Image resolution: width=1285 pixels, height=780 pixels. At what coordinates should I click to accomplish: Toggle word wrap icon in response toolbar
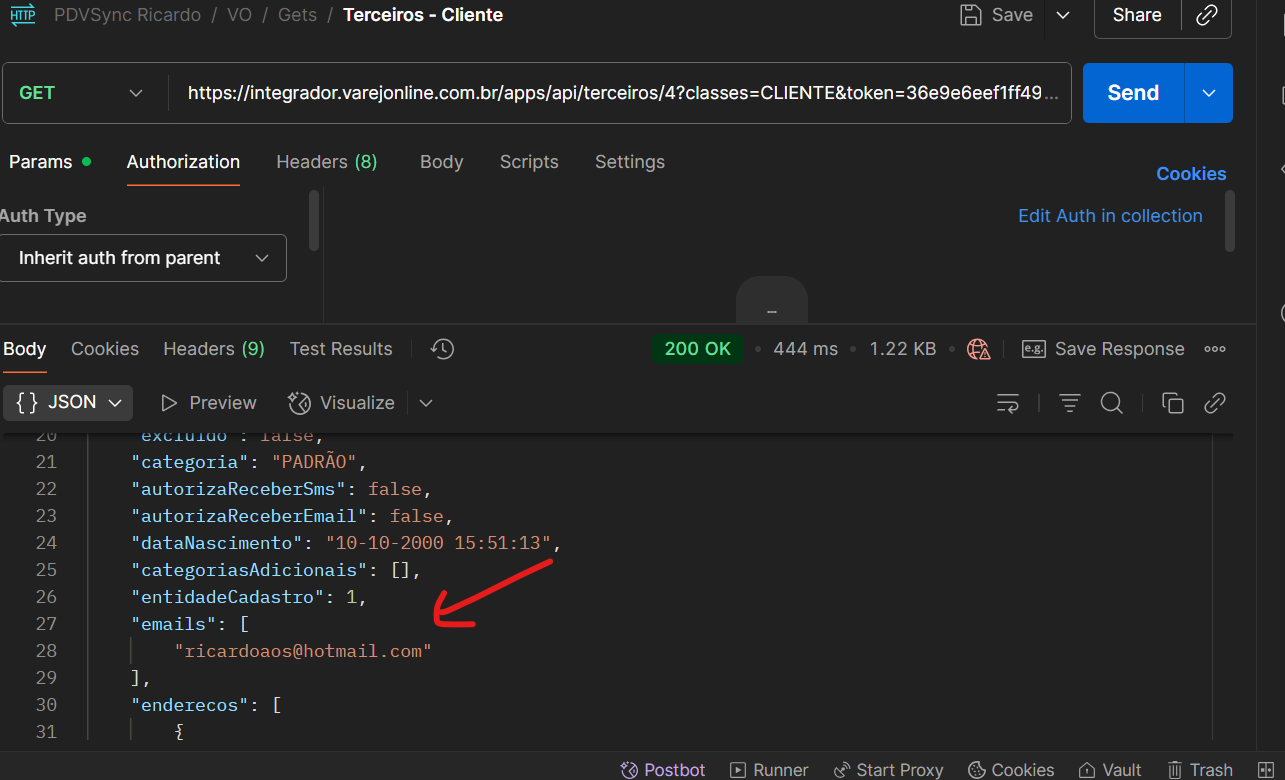1008,403
